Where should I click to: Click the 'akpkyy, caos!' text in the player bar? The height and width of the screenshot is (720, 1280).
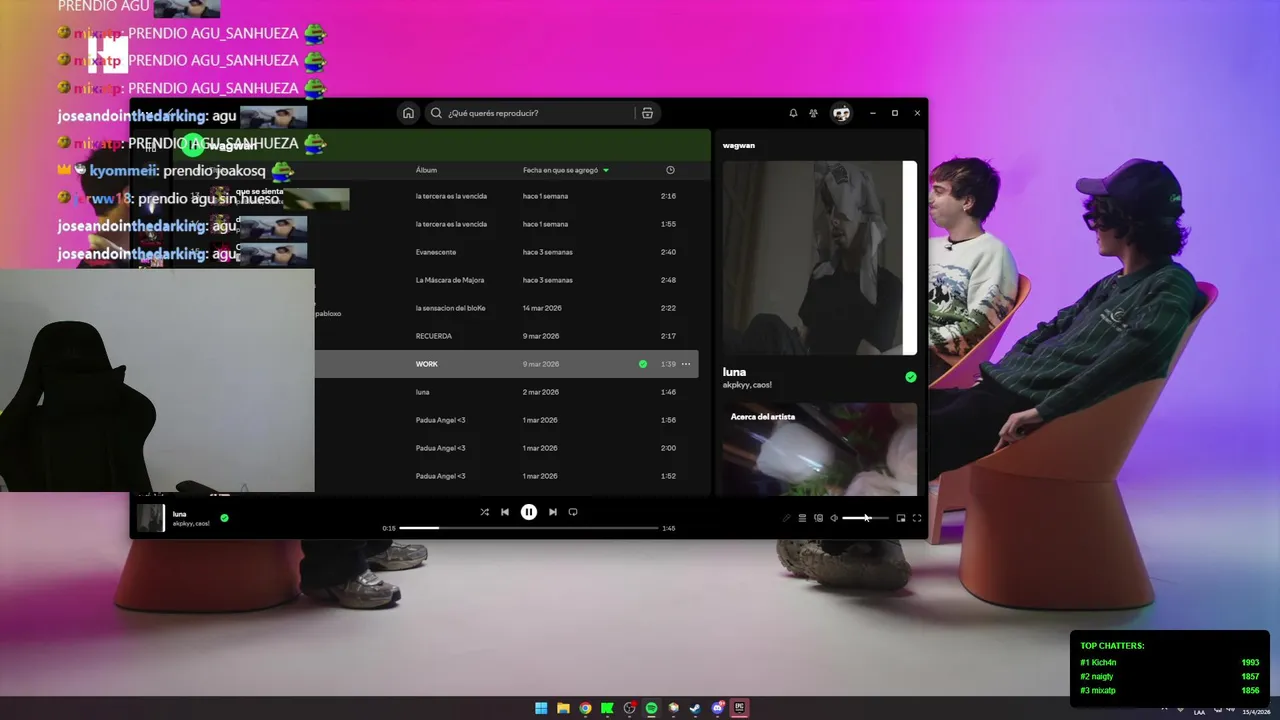click(x=191, y=524)
